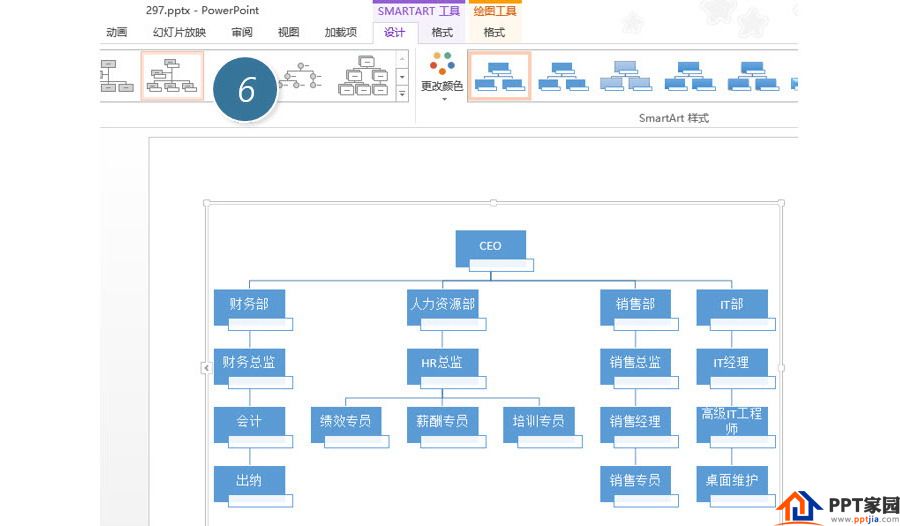
Task: Click the top-left corner handle of the SmartArt frame
Action: pyautogui.click(x=207, y=203)
